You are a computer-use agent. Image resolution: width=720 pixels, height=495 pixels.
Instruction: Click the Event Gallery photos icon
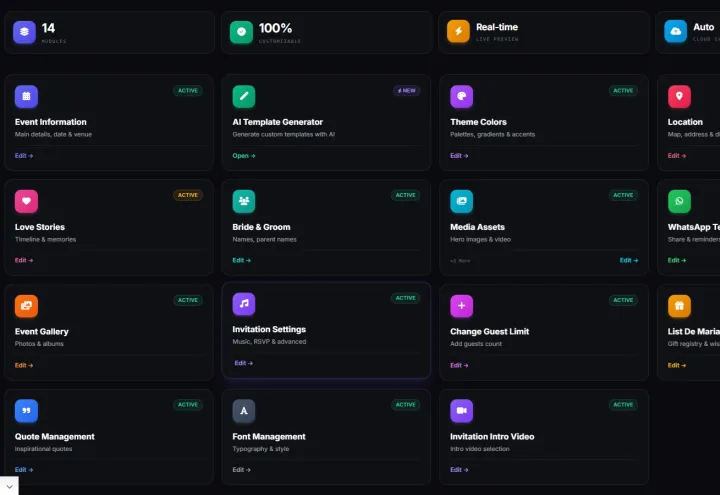click(x=26, y=306)
